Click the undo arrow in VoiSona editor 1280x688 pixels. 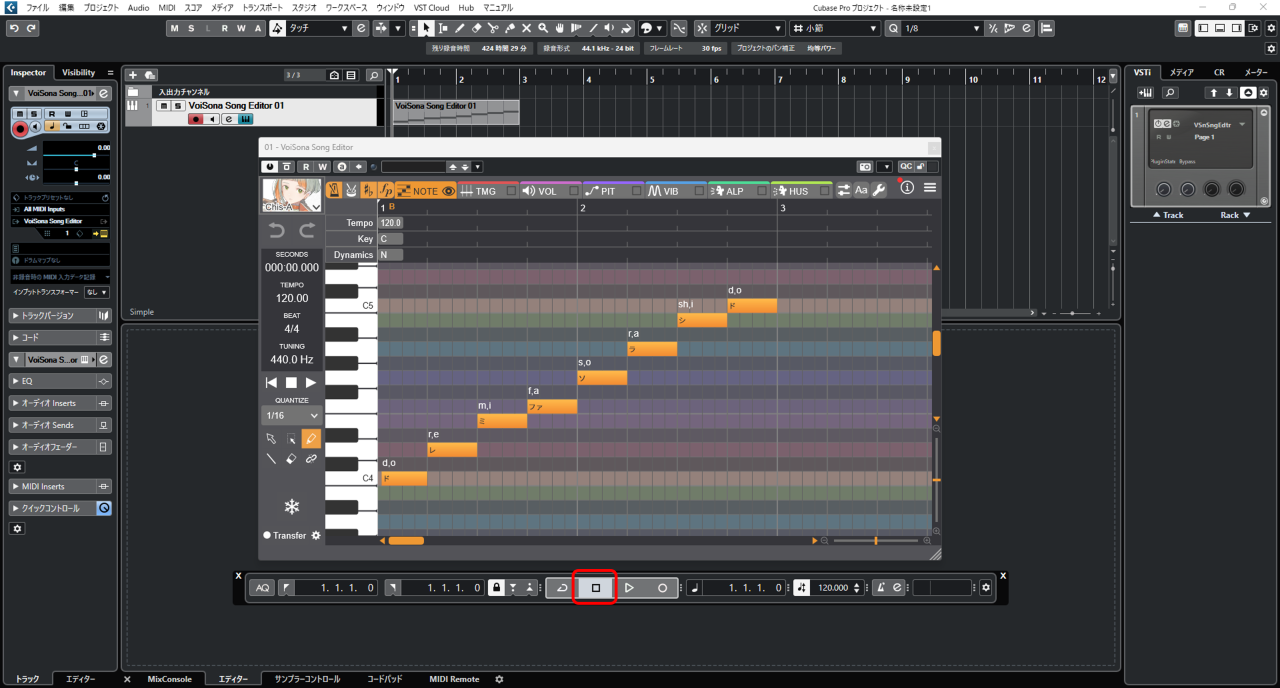click(x=277, y=231)
